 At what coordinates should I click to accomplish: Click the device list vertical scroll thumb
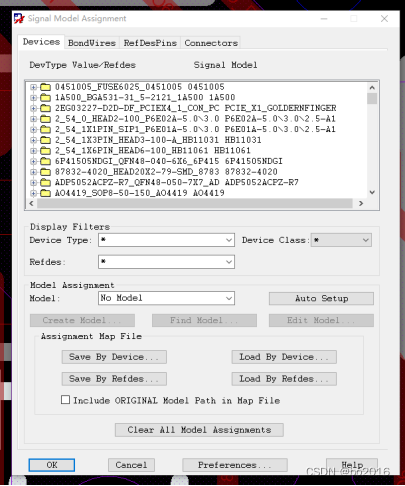(x=372, y=99)
